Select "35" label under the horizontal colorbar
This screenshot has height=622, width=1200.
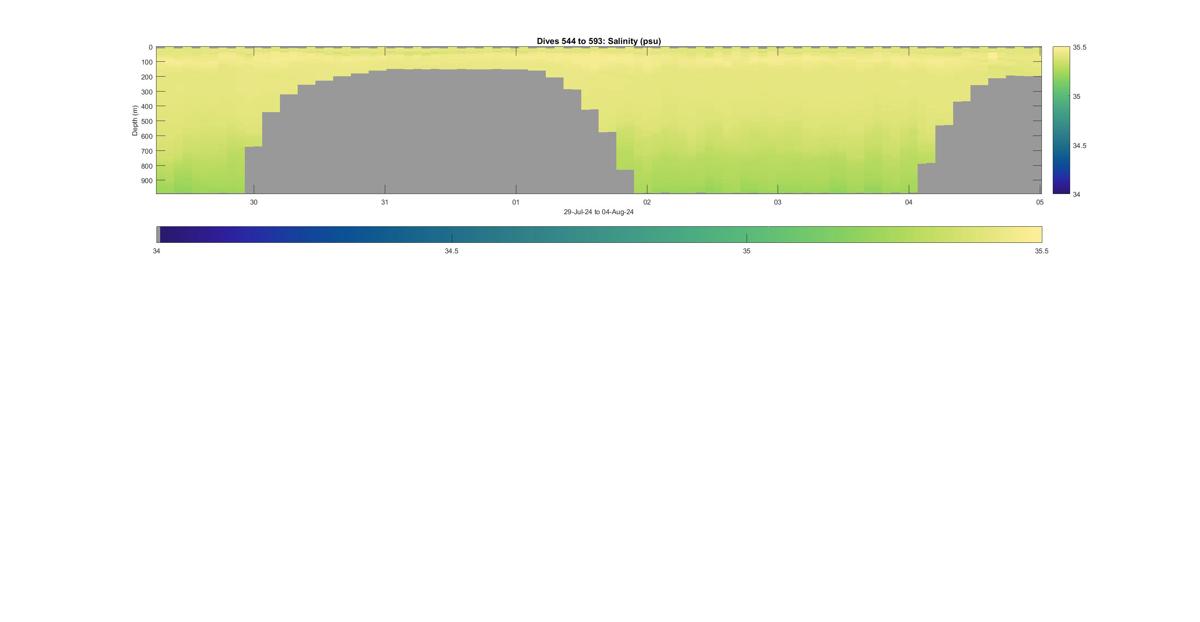click(x=747, y=251)
